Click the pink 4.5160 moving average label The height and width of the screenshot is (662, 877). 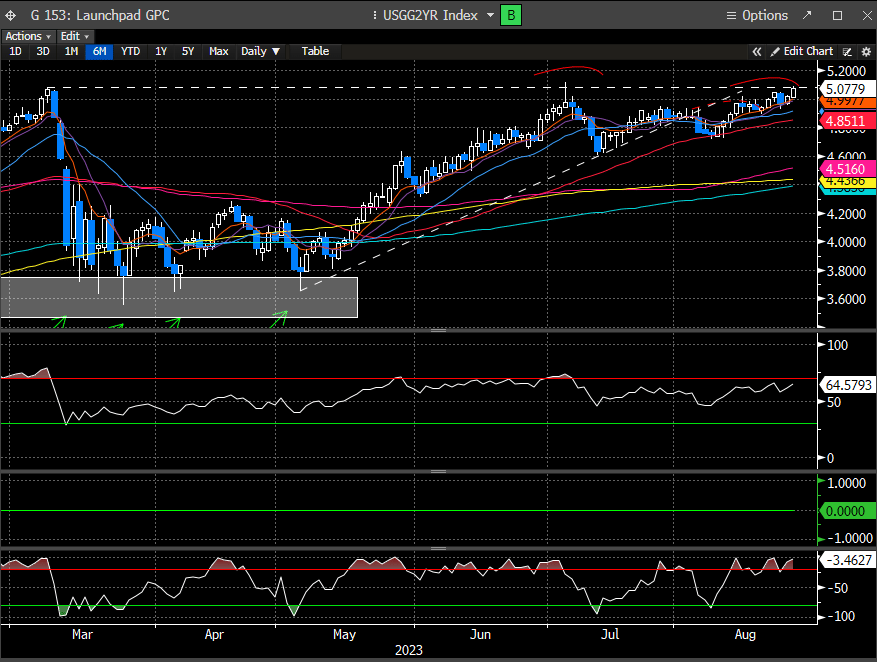(847, 167)
